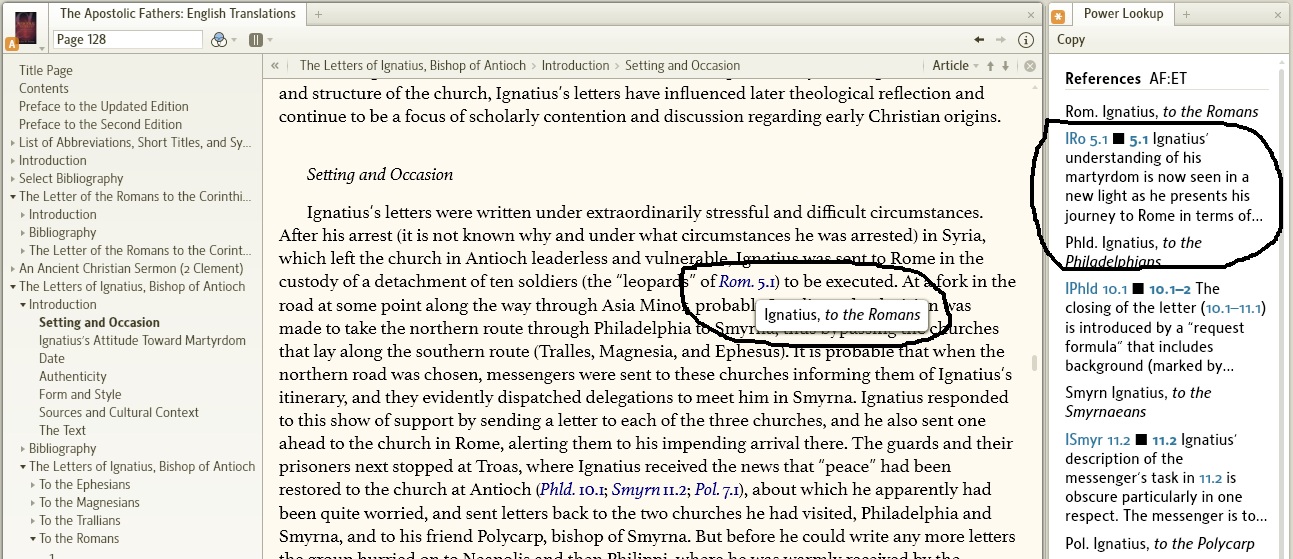The width and height of the screenshot is (1293, 559).
Task: Select the highlighted Setting and Occasion entry
Action: click(x=99, y=323)
